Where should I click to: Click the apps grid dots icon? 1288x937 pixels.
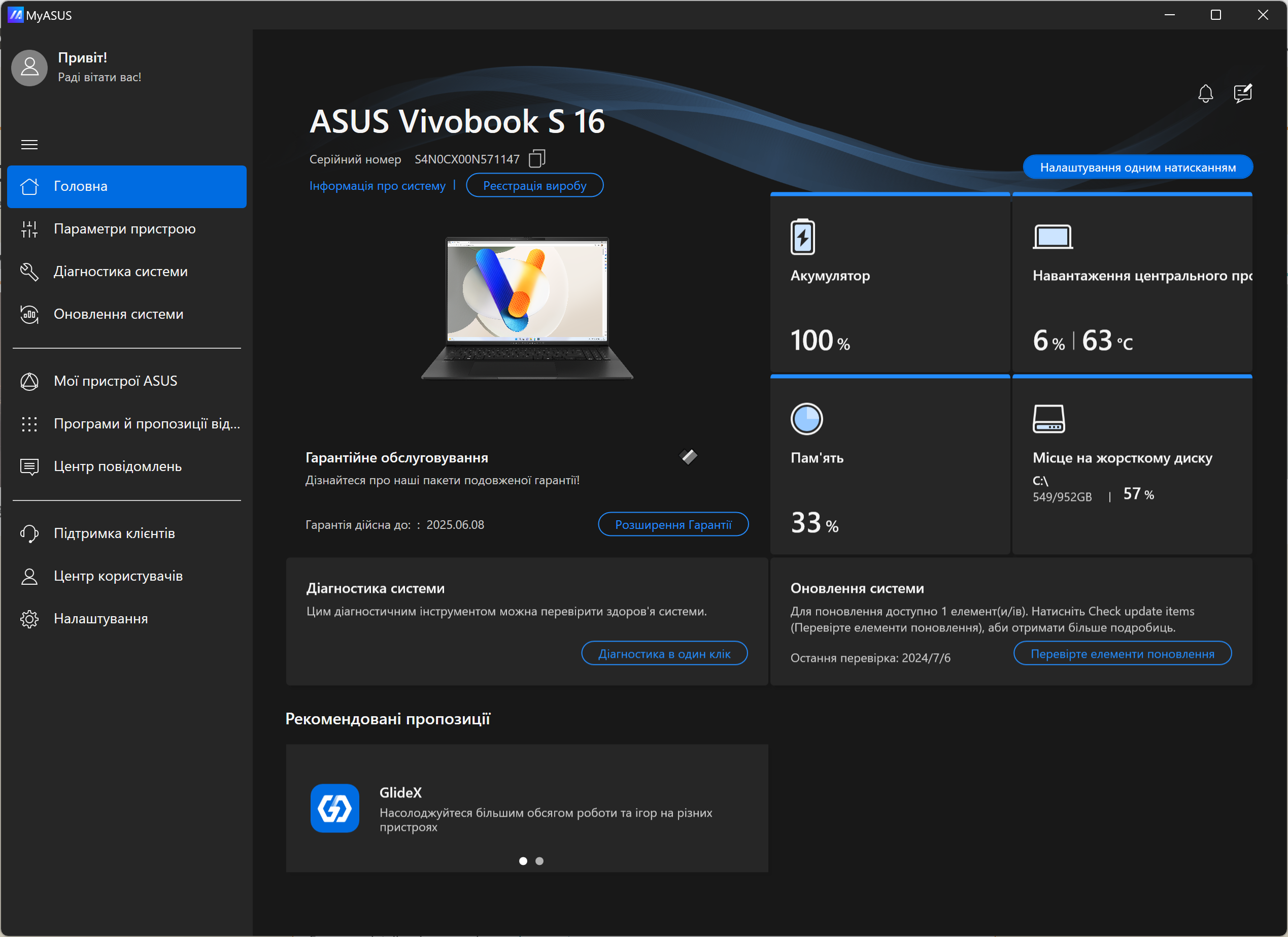click(x=29, y=424)
